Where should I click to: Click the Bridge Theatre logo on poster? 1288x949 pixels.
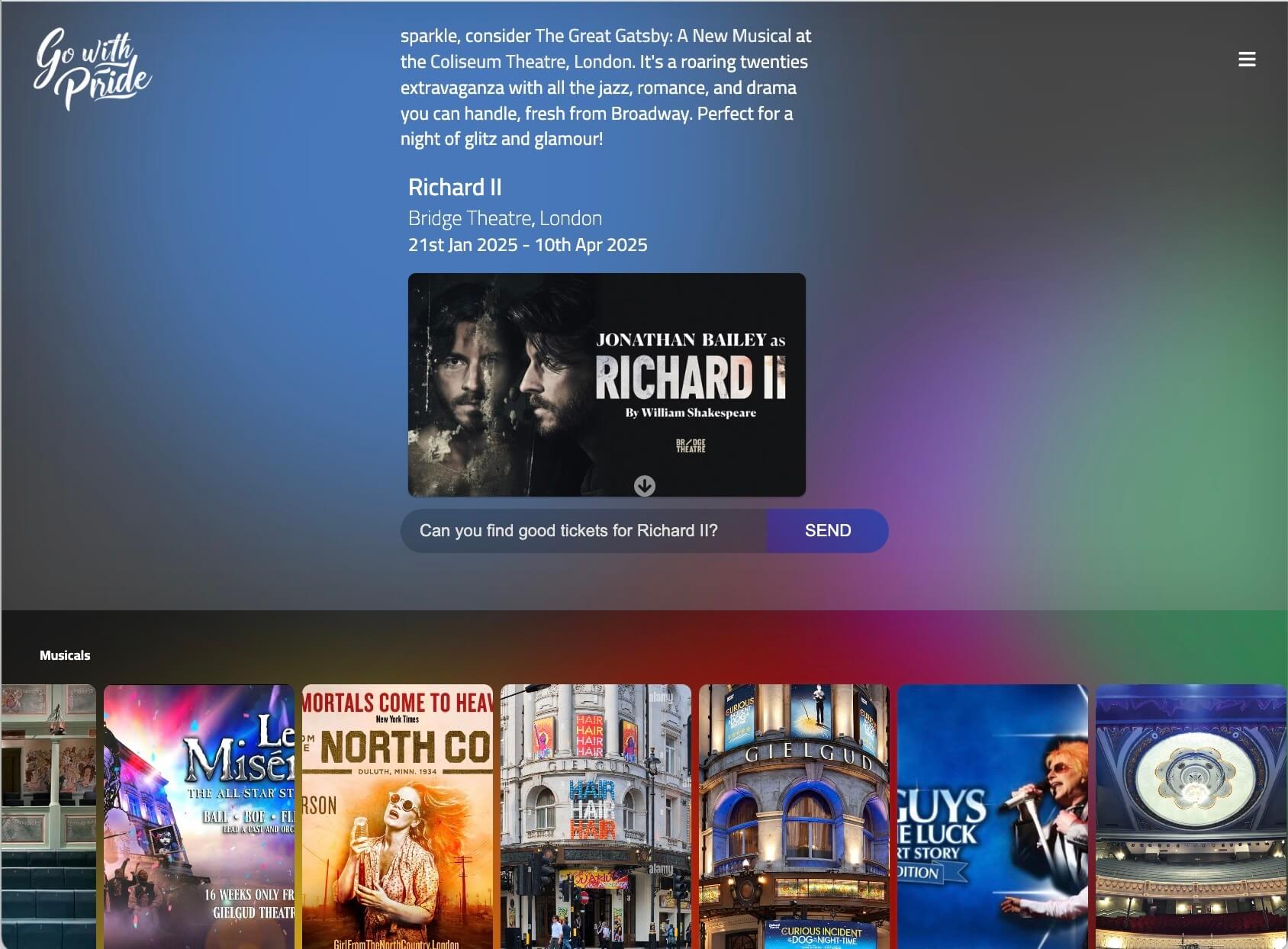pos(691,446)
